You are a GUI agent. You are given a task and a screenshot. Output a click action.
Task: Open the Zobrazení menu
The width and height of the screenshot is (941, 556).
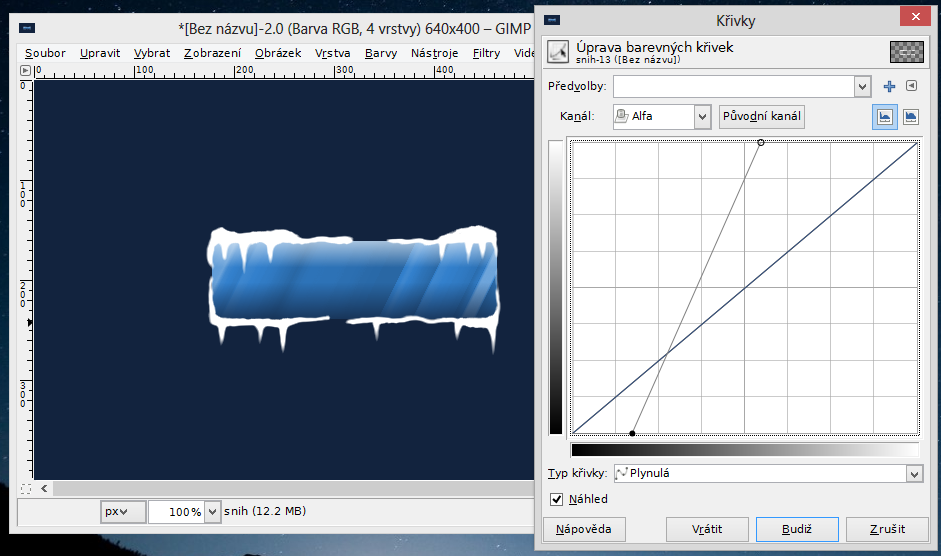tap(212, 53)
